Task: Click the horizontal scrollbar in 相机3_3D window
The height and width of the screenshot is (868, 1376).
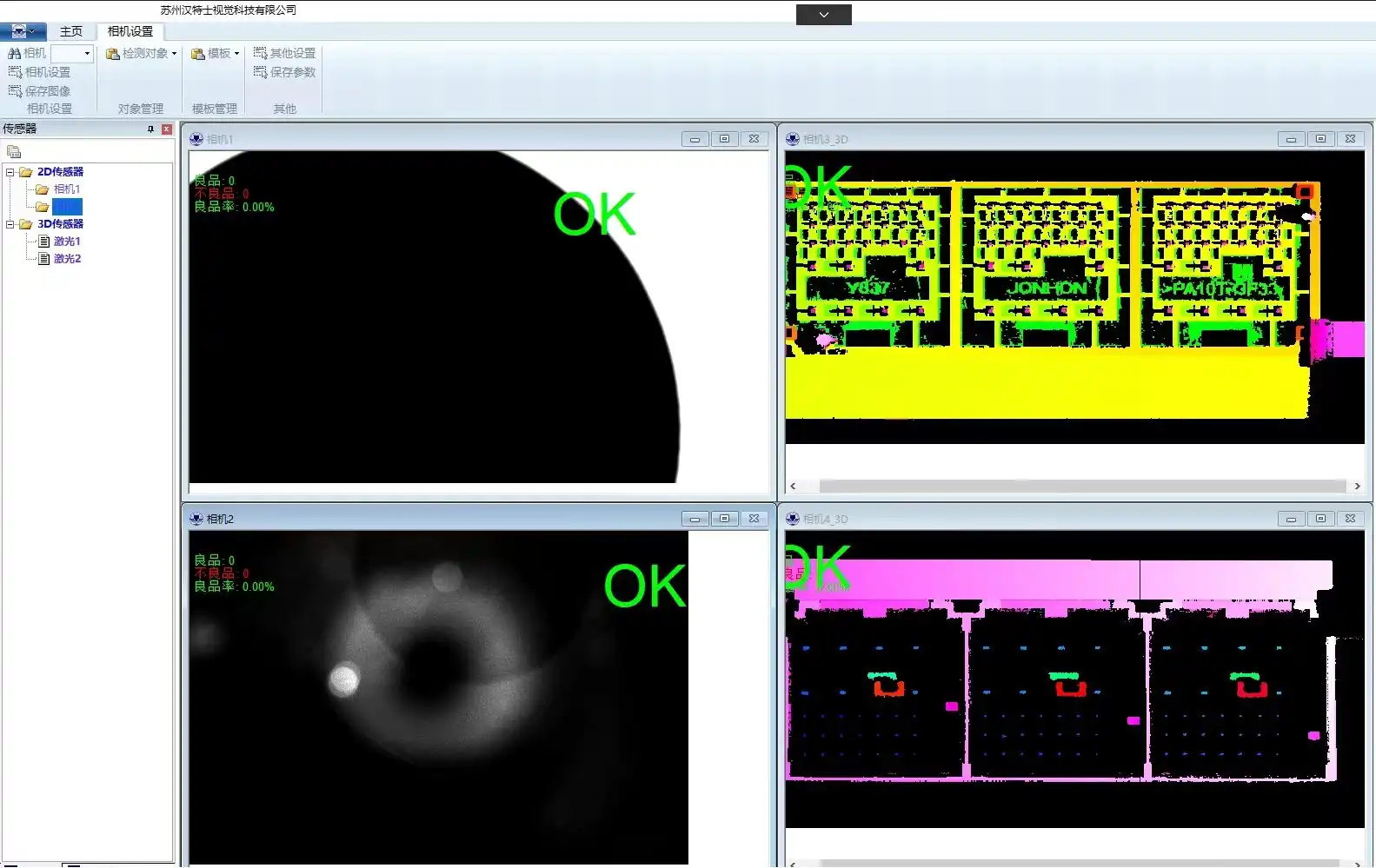Action: pyautogui.click(x=1081, y=487)
